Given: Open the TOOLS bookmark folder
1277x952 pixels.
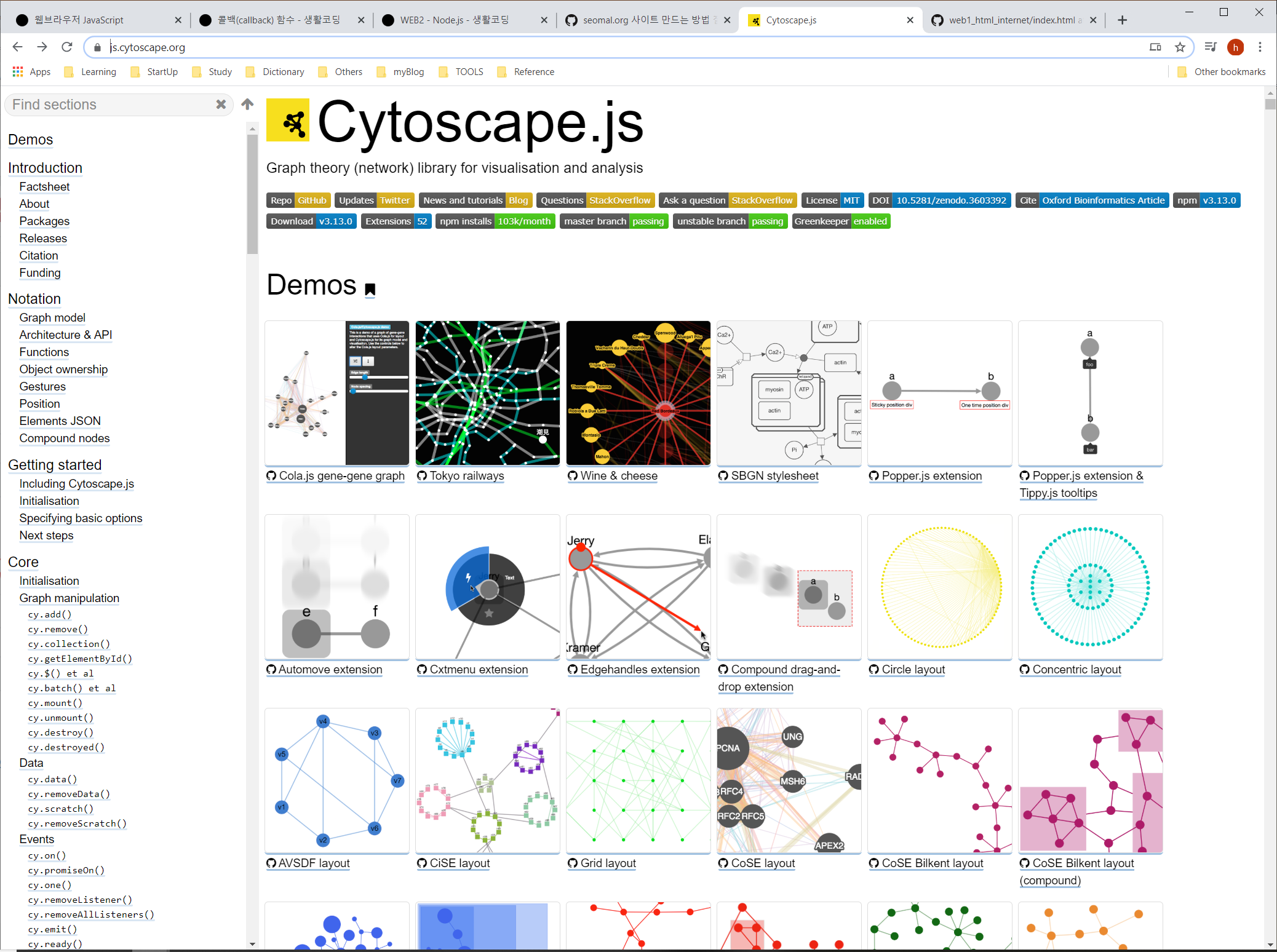Looking at the screenshot, I should 461,72.
